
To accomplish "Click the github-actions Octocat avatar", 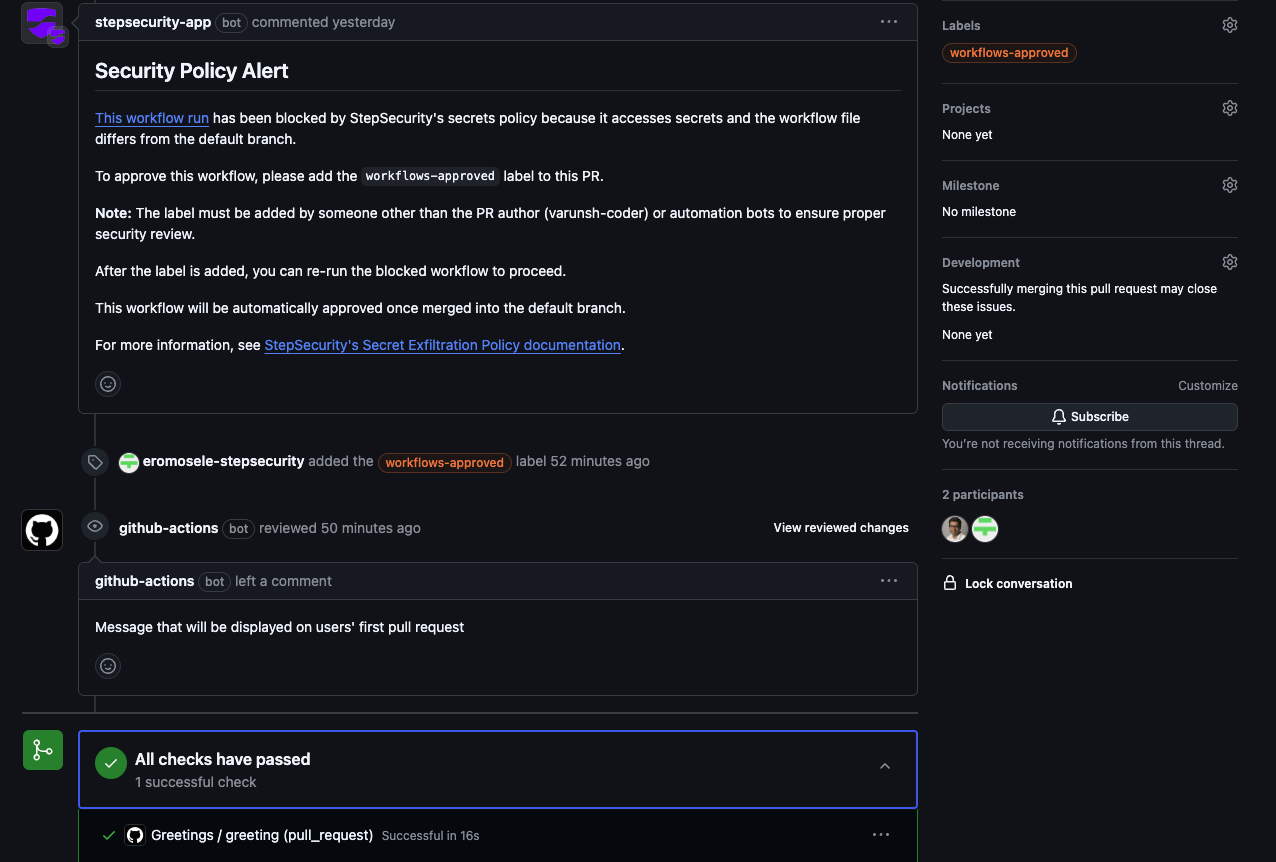I will click(42, 530).
